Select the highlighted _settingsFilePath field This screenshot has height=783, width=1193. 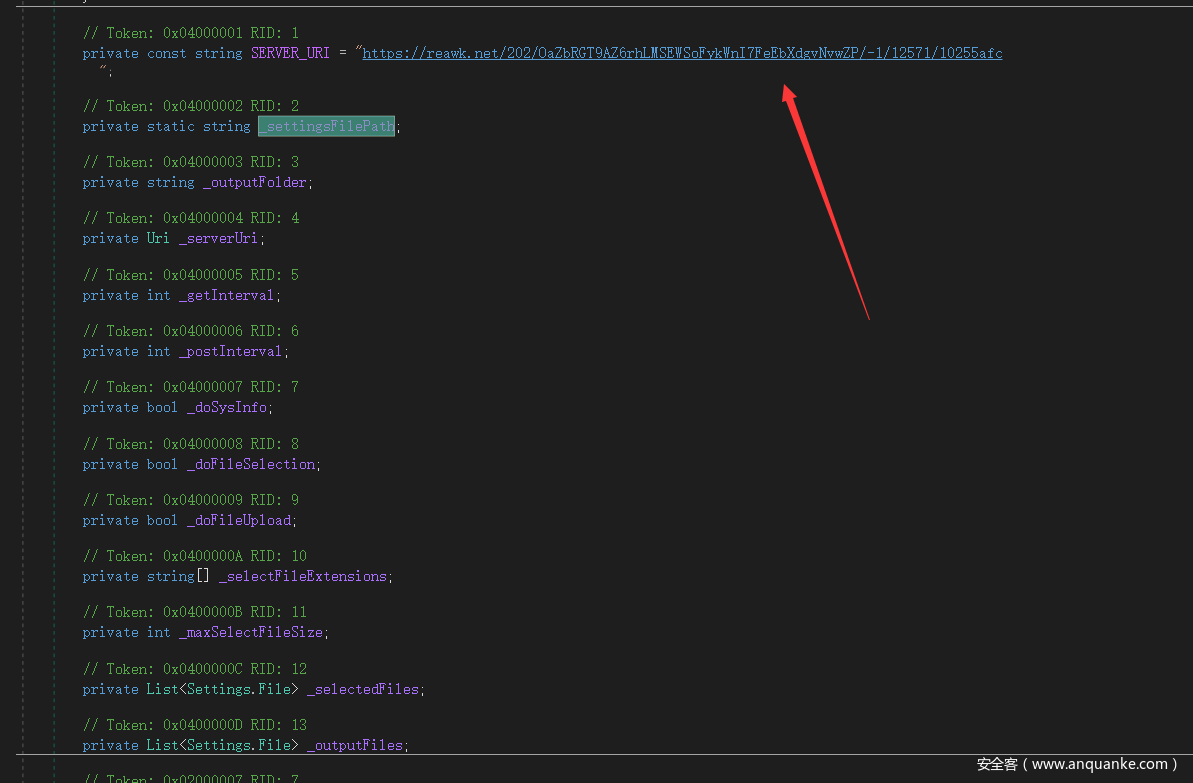coord(327,126)
